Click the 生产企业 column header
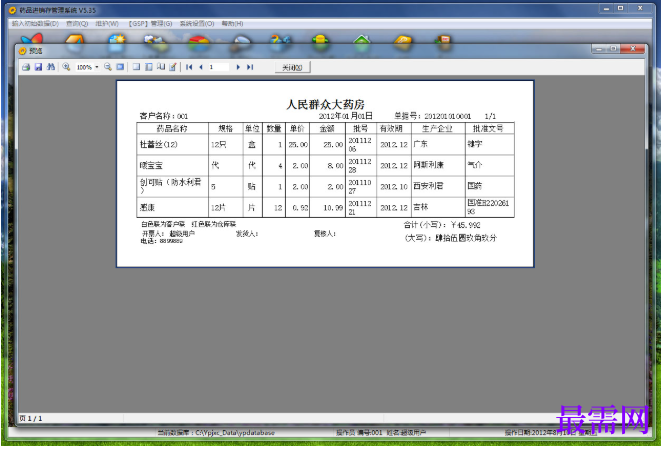 tap(438, 129)
